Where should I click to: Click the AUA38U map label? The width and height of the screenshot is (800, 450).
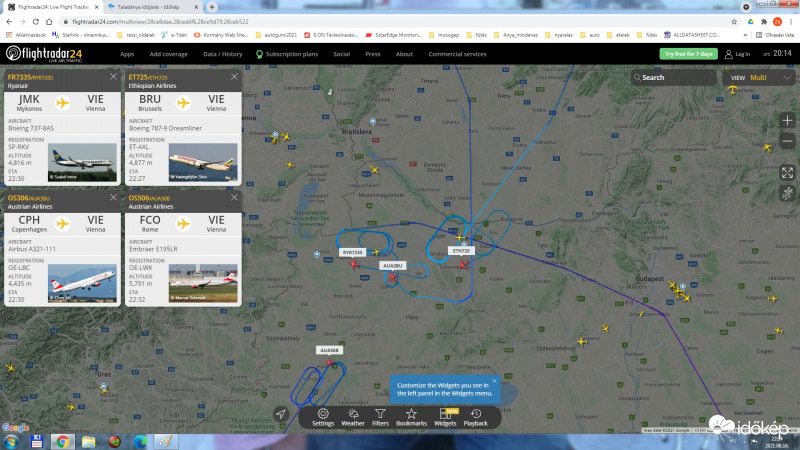pos(392,265)
